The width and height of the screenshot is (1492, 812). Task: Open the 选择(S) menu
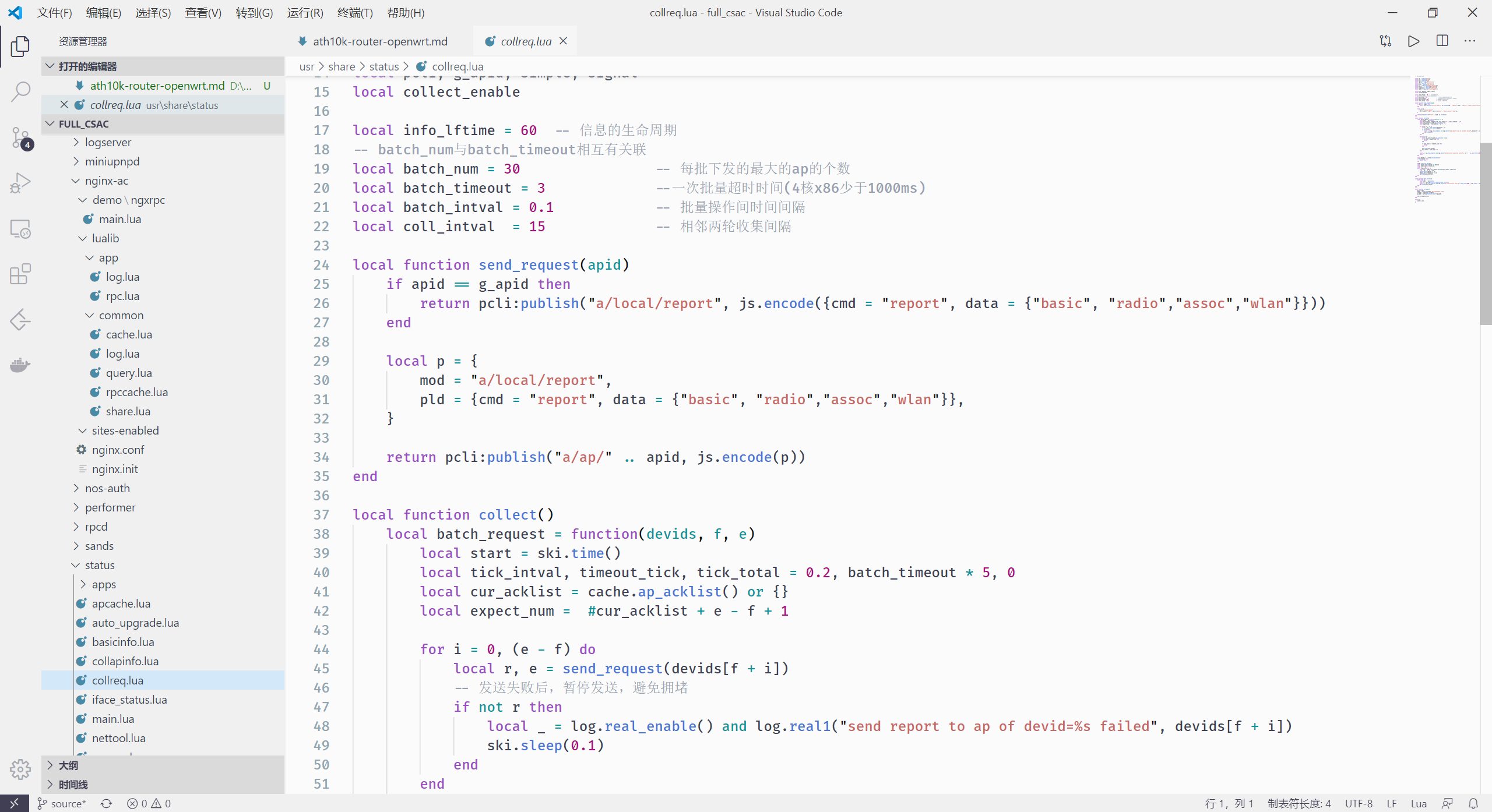pyautogui.click(x=153, y=12)
